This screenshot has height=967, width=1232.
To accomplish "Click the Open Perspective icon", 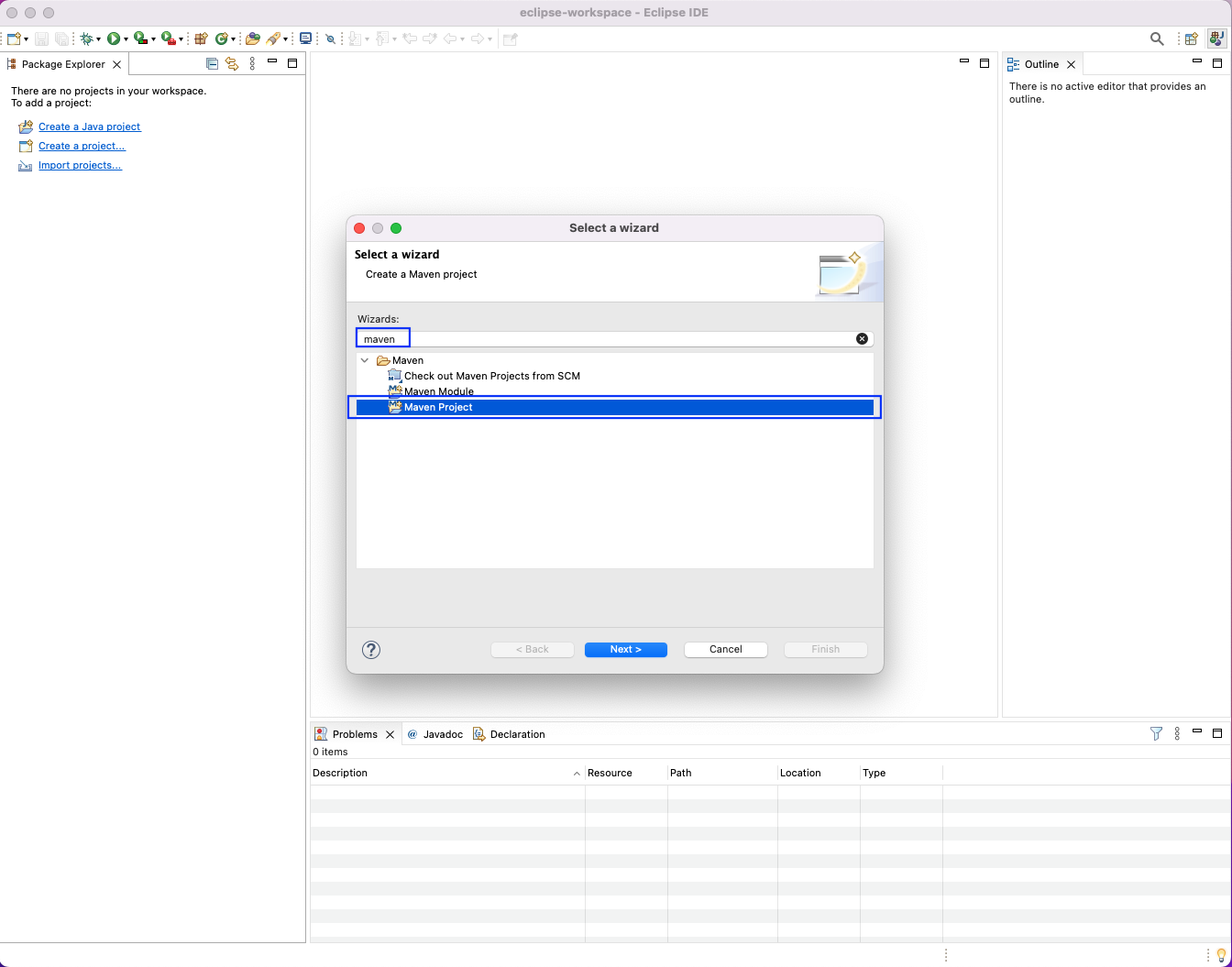I will tap(1191, 38).
